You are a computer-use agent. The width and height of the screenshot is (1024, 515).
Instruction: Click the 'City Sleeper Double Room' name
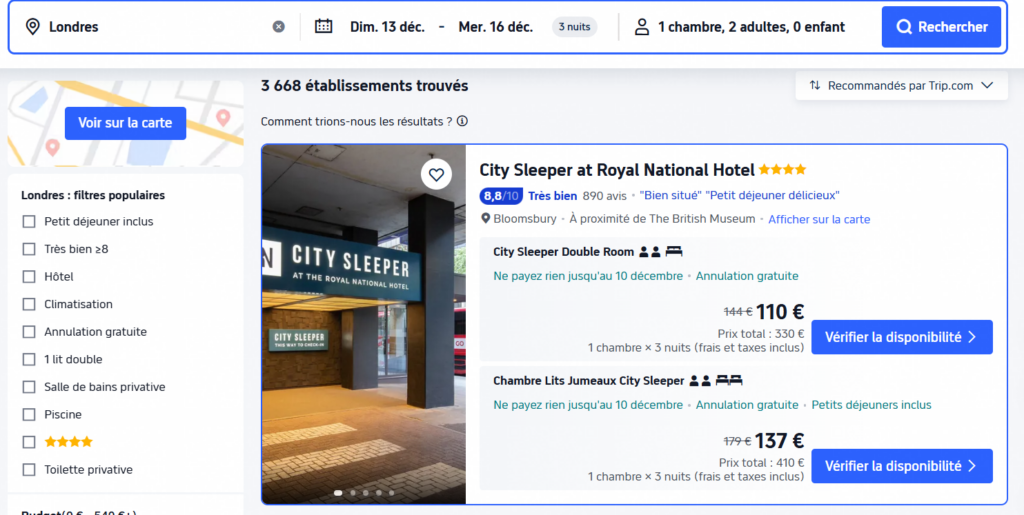pyautogui.click(x=564, y=252)
